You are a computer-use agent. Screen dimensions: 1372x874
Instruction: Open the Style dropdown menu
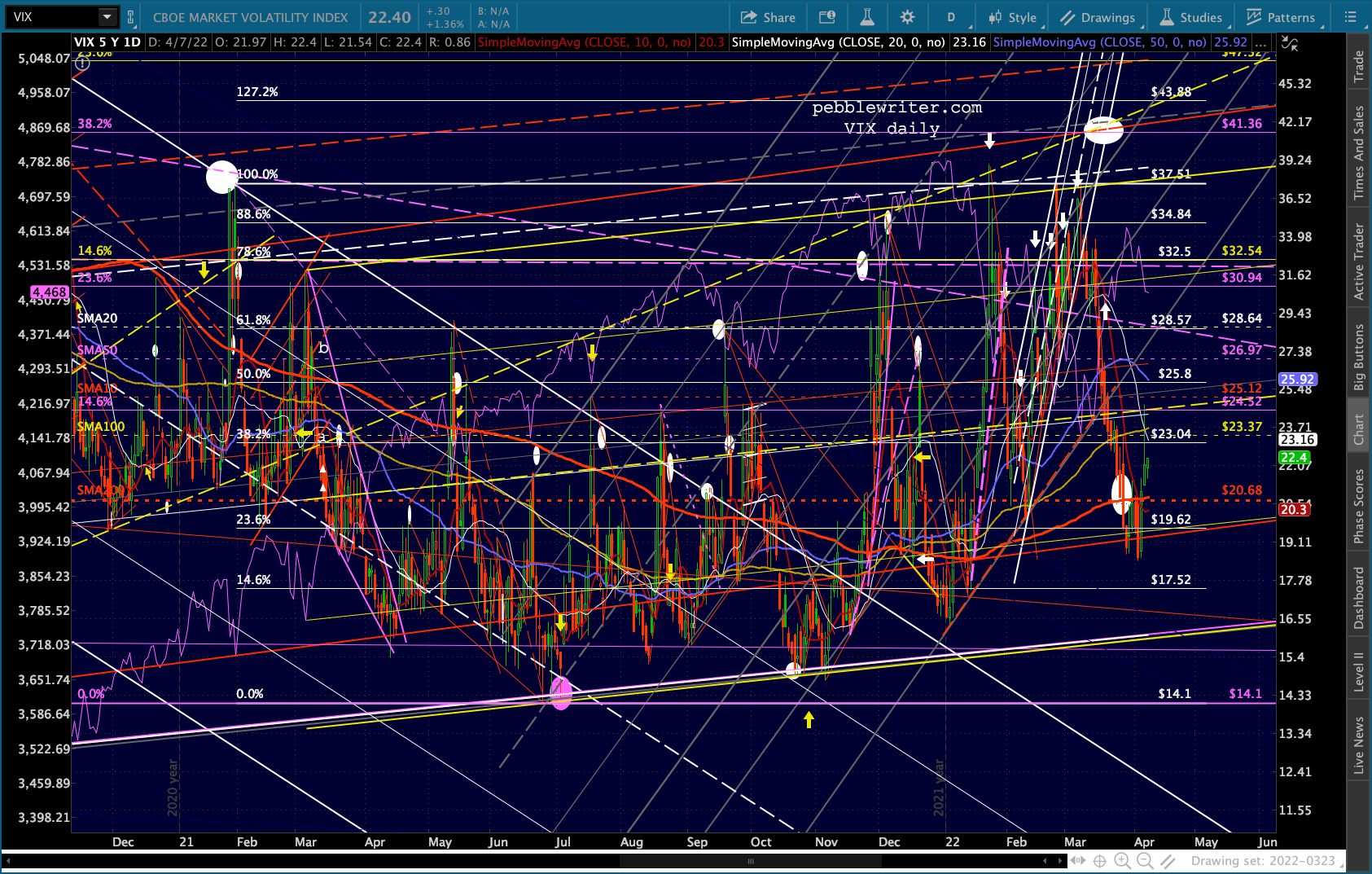[1012, 17]
